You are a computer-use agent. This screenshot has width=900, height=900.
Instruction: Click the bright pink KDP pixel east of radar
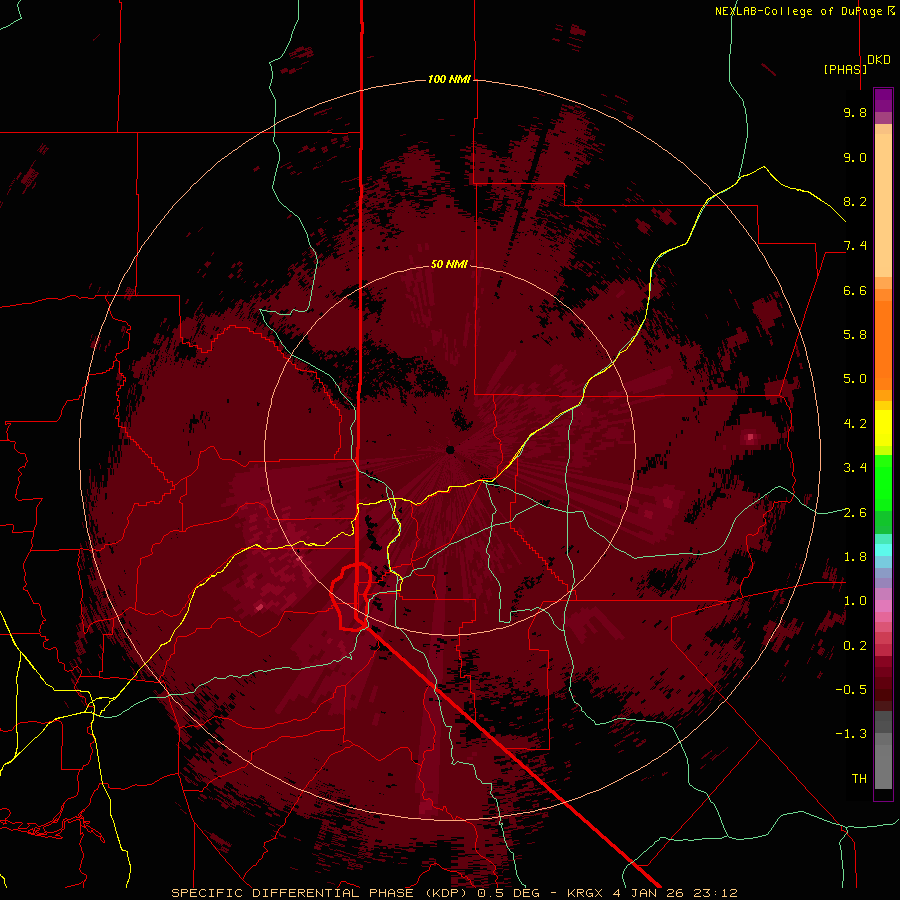(x=750, y=439)
